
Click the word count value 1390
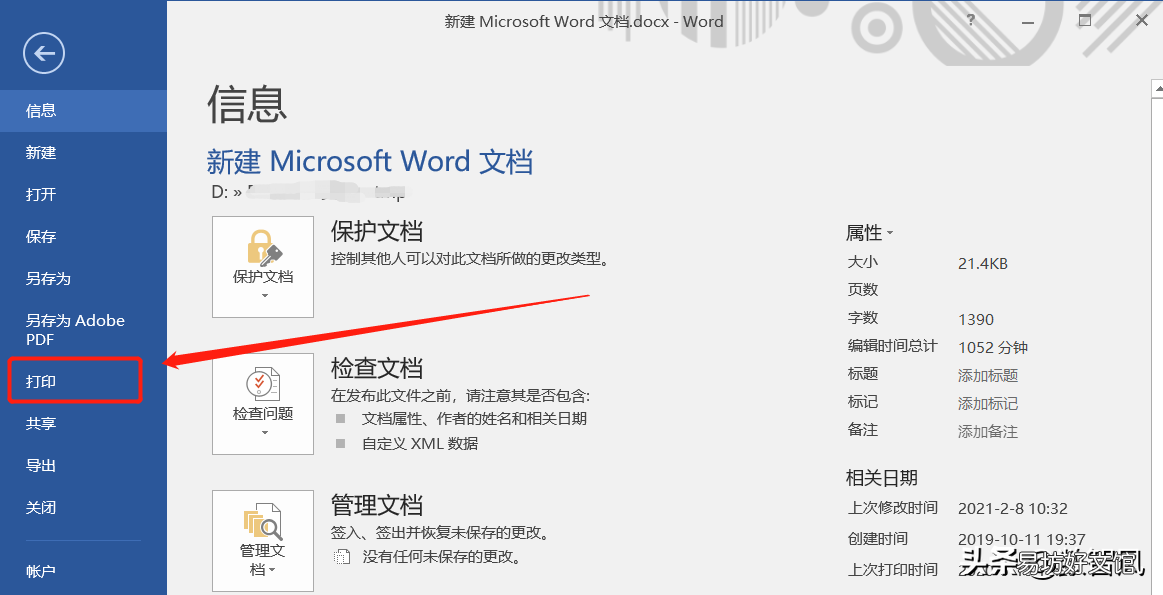click(976, 320)
